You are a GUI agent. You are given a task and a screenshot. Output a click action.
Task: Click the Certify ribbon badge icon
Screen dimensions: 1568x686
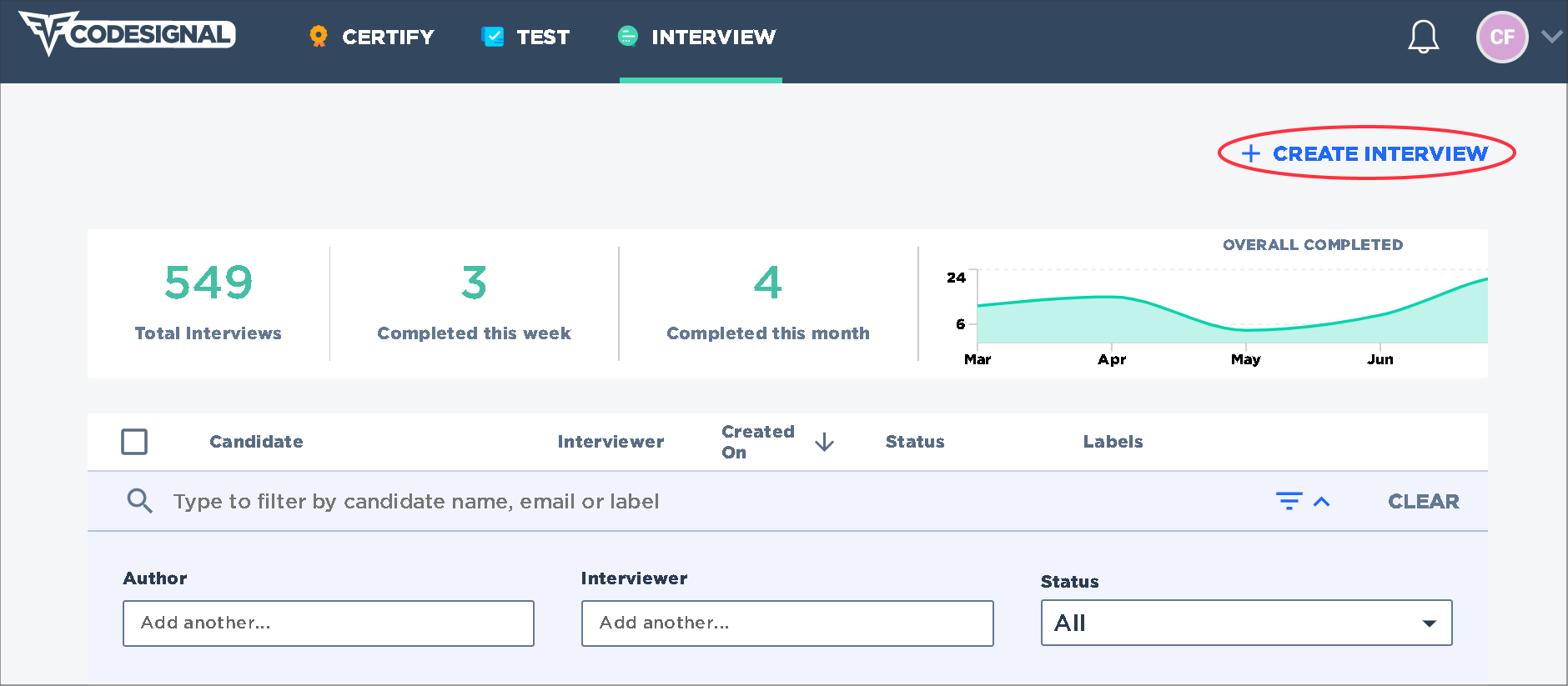point(318,37)
